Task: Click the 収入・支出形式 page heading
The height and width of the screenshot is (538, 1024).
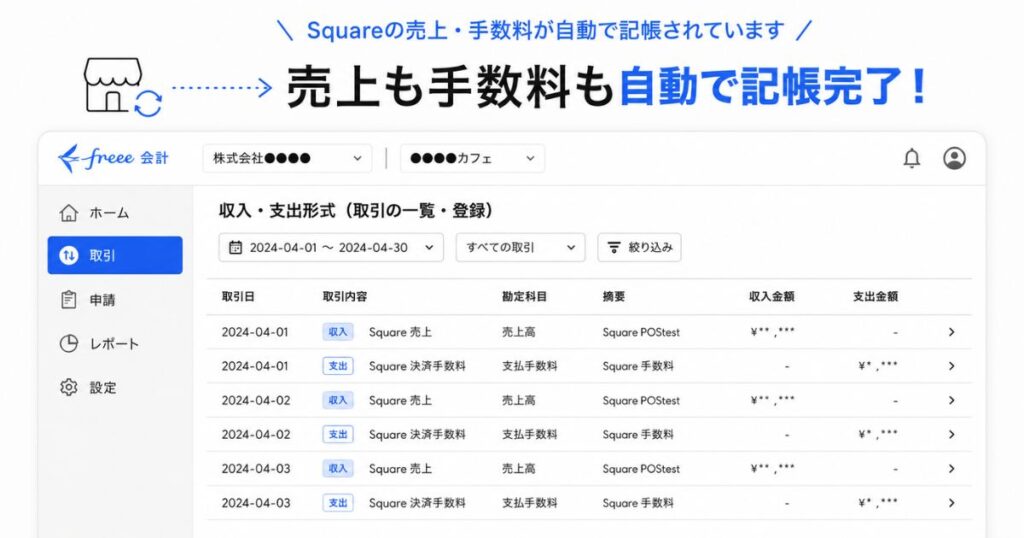Action: coord(356,210)
